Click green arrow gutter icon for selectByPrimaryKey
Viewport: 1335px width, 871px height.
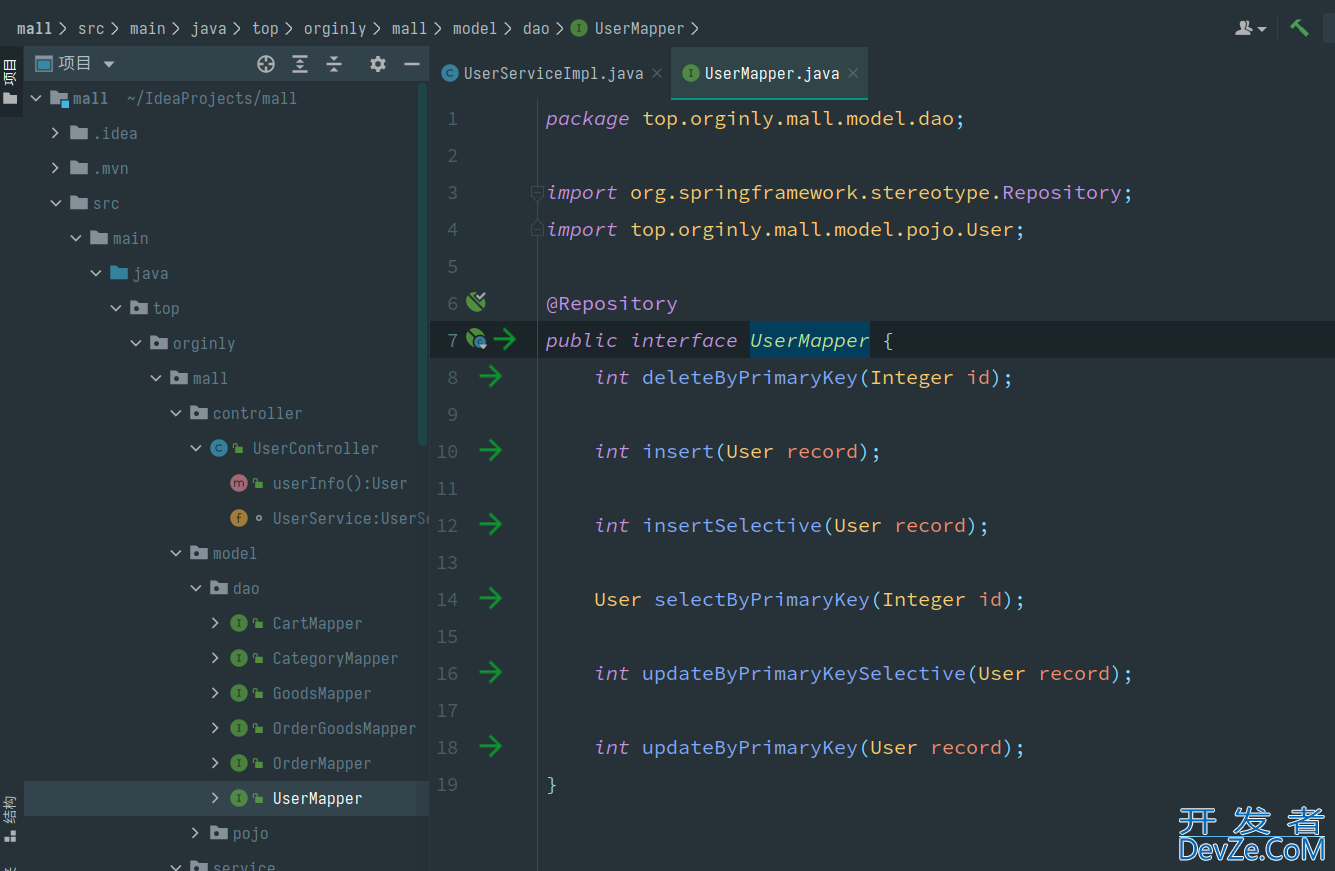(490, 599)
